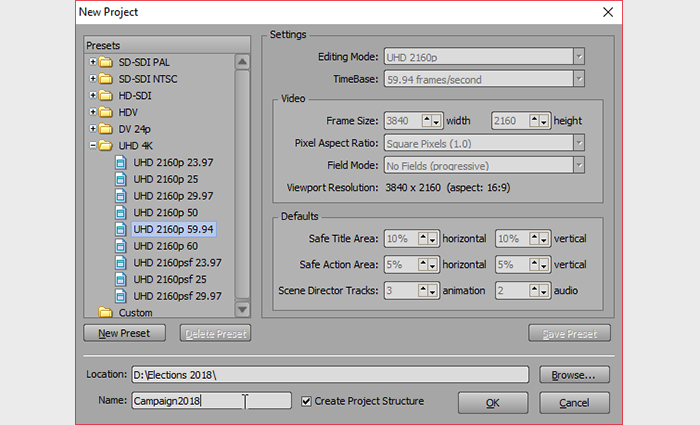Image resolution: width=700 pixels, height=425 pixels.
Task: Click the Location path input field
Action: [x=329, y=375]
